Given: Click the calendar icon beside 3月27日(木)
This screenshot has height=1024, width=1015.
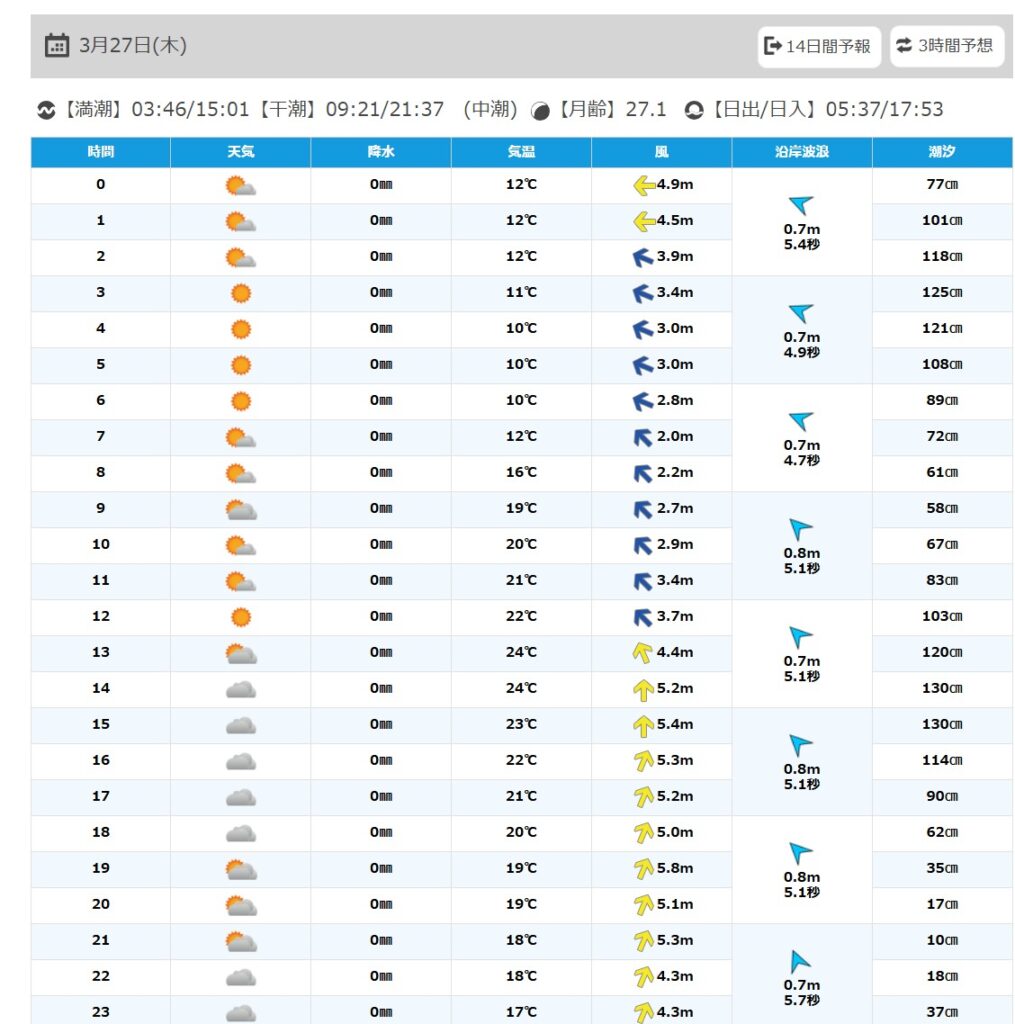Looking at the screenshot, I should 57,46.
